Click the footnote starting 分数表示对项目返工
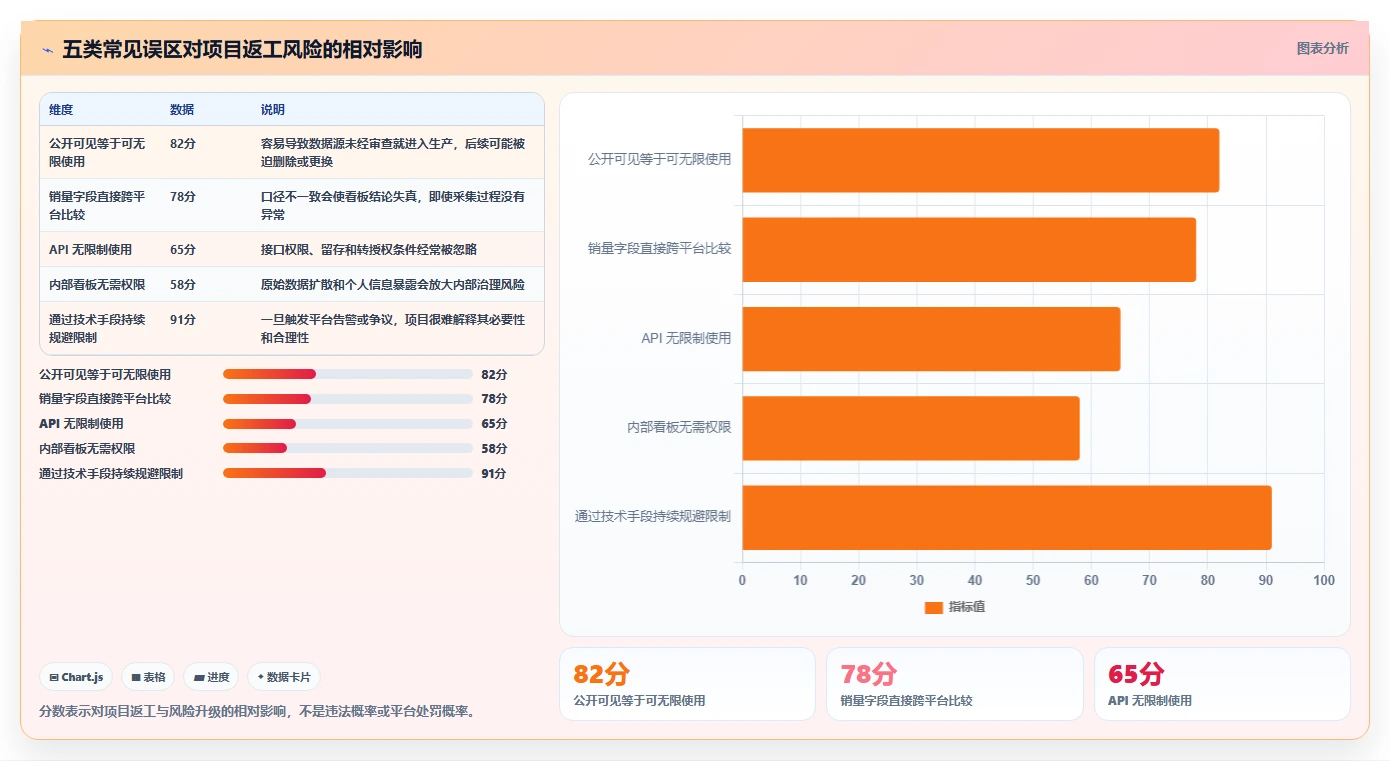This screenshot has width=1390, height=761. (x=259, y=712)
